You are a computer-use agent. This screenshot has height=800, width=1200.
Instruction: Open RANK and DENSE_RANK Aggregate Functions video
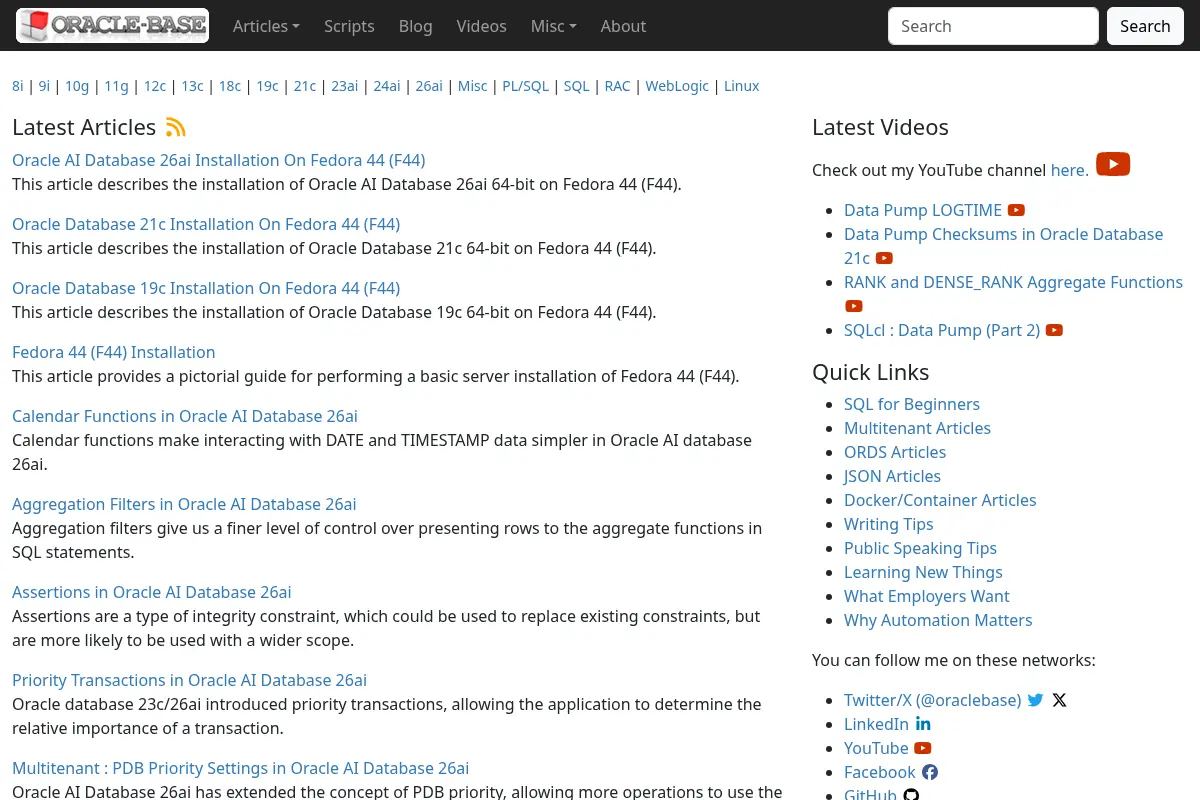1013,282
